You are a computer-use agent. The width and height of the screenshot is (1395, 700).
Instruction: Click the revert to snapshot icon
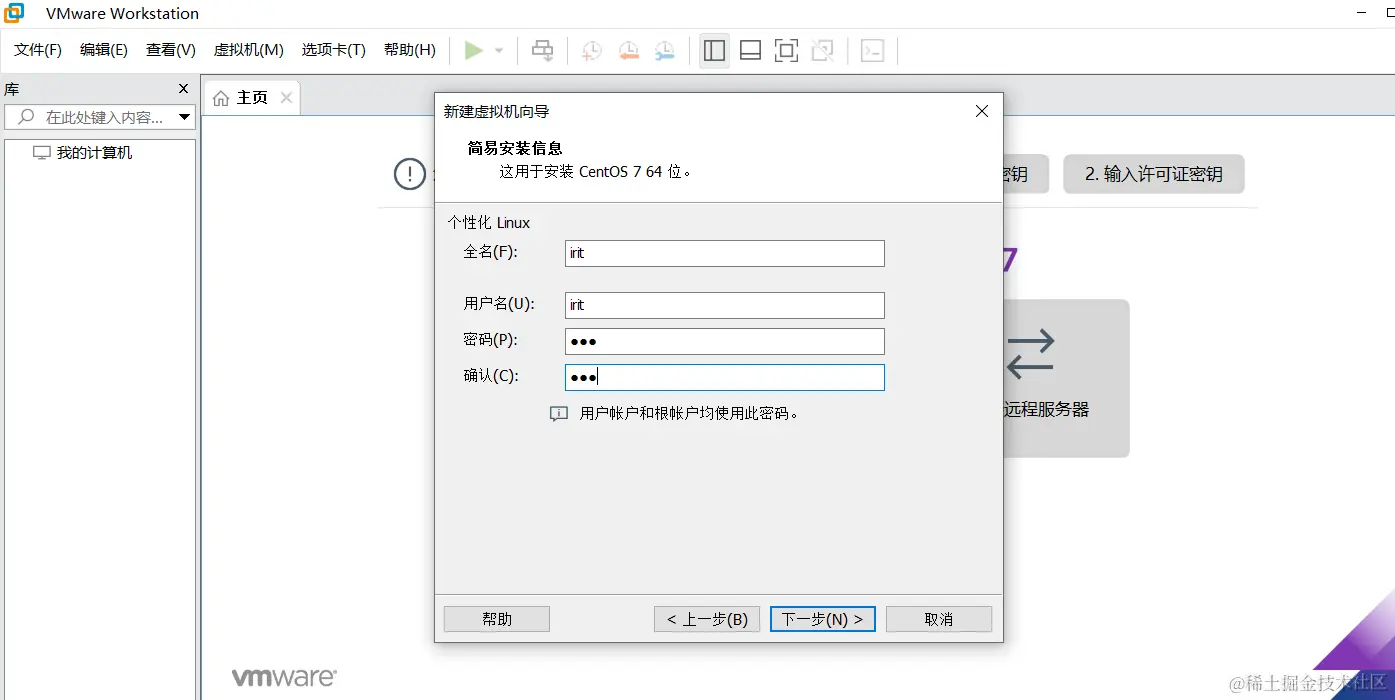(x=628, y=50)
